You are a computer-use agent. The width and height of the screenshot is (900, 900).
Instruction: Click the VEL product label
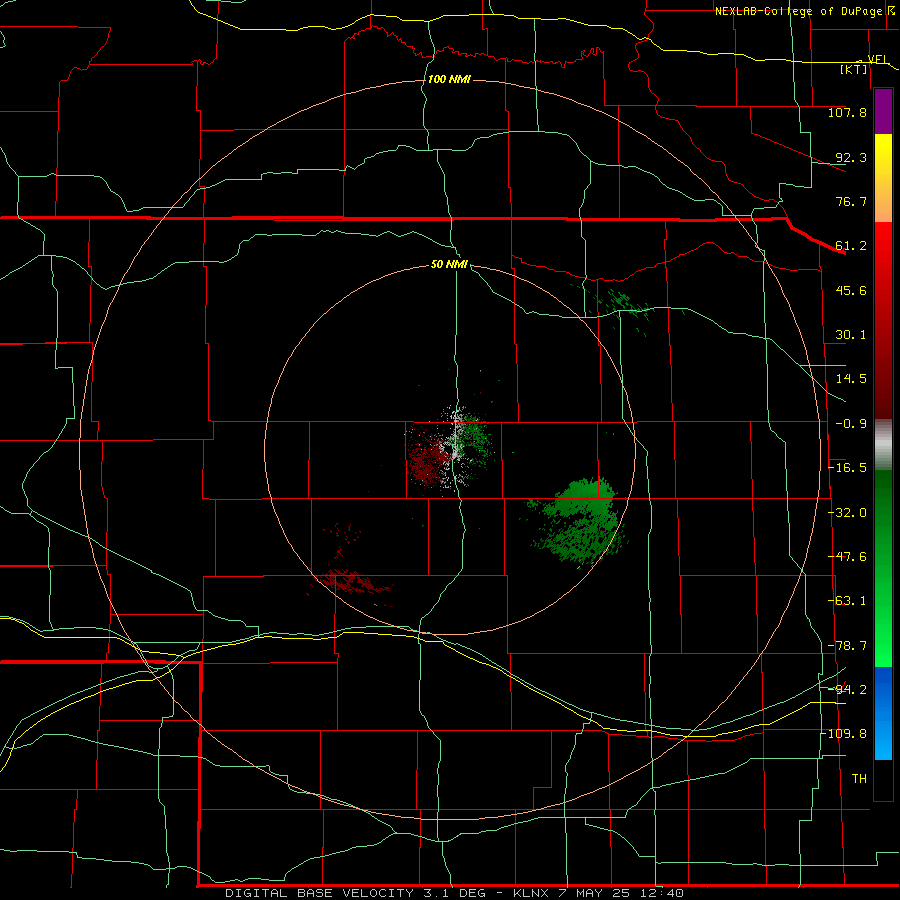pyautogui.click(x=877, y=59)
